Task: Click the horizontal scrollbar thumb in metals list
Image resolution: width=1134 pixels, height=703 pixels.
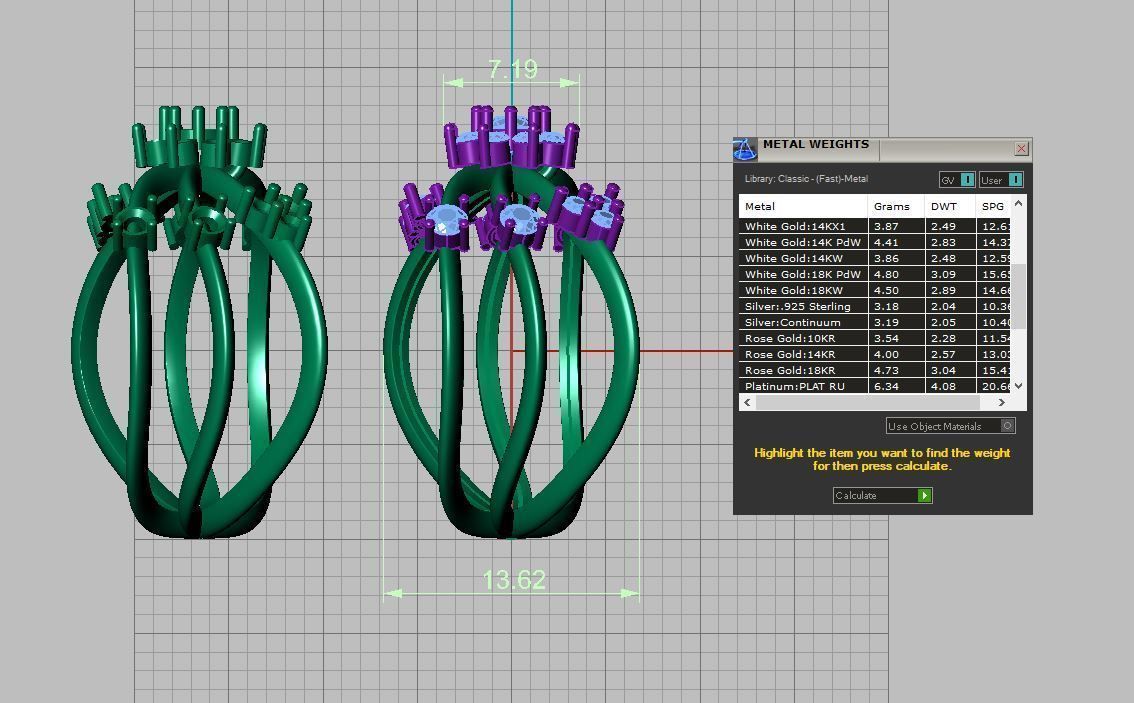Action: pos(867,402)
